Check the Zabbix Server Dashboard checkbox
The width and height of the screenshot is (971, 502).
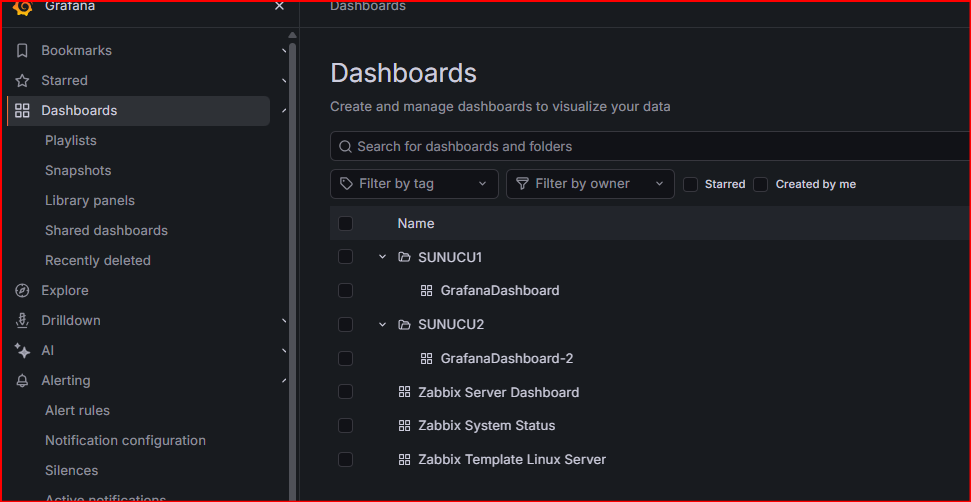pyautogui.click(x=346, y=392)
